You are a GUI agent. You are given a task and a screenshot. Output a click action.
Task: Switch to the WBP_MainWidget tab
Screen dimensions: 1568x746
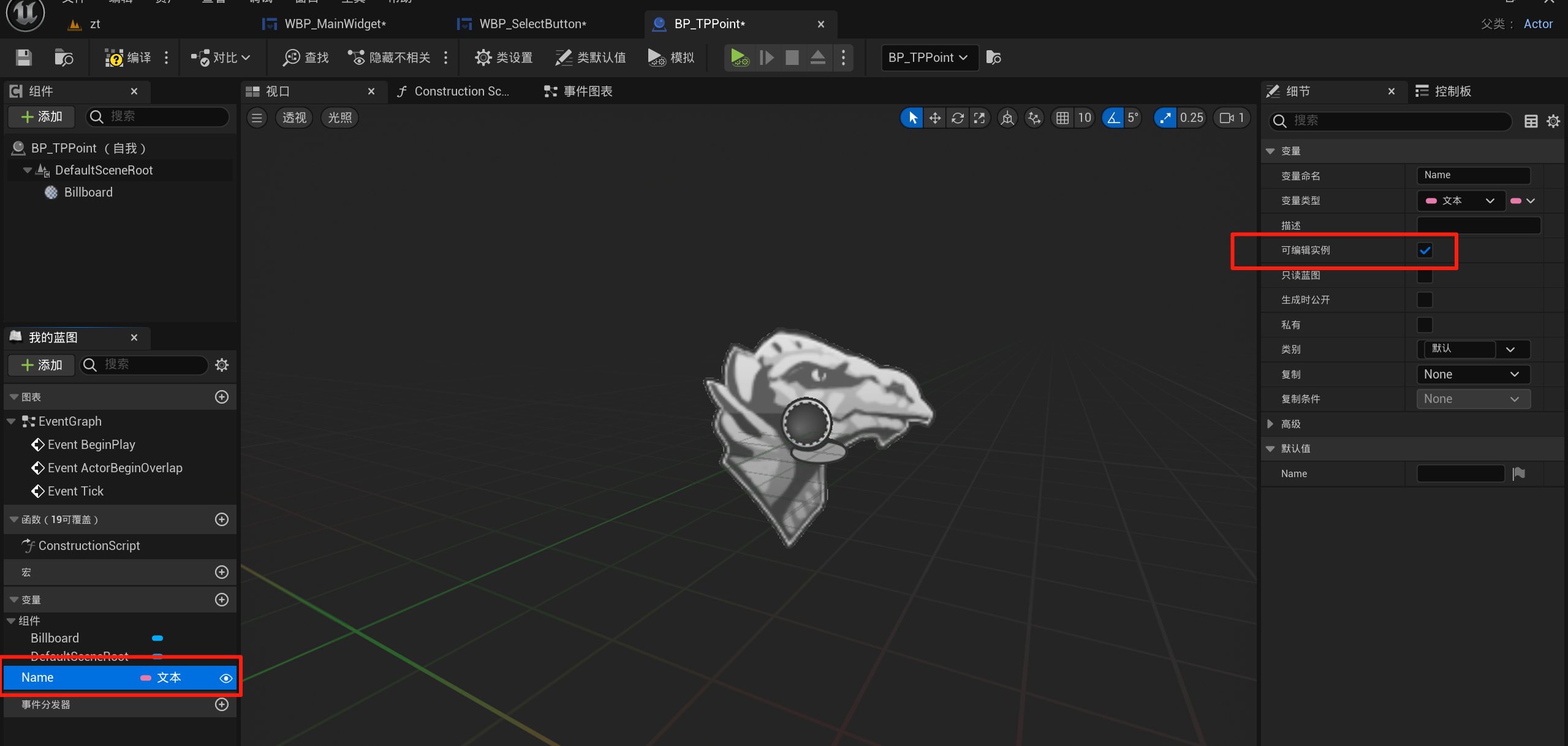tap(335, 24)
